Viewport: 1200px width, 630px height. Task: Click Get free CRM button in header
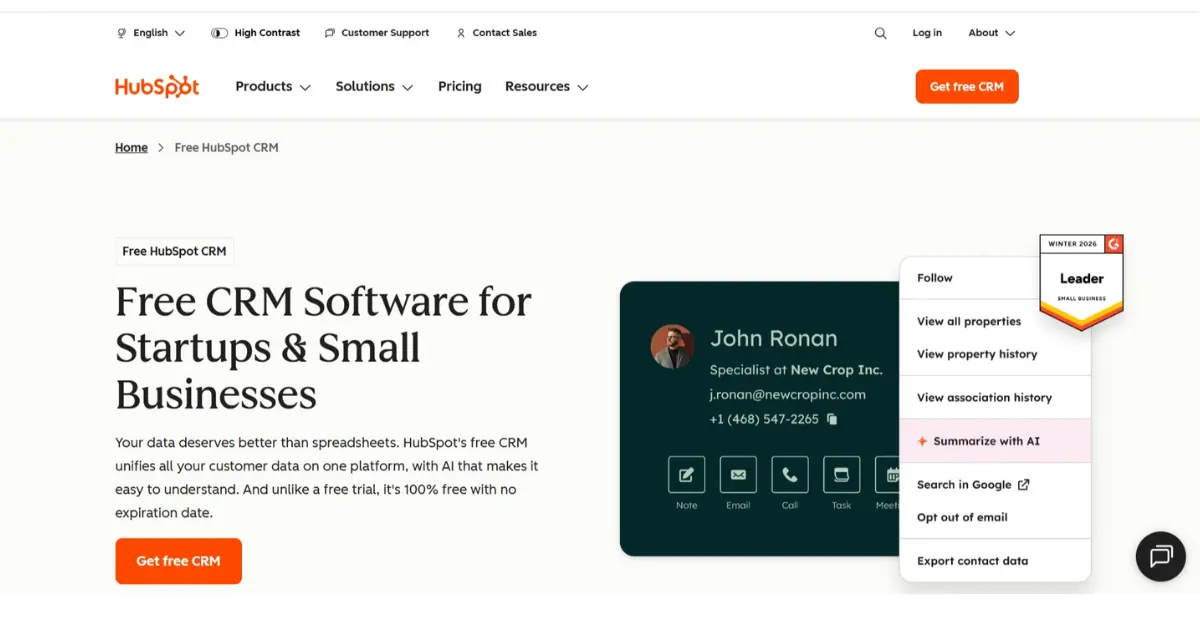pyautogui.click(x=967, y=87)
